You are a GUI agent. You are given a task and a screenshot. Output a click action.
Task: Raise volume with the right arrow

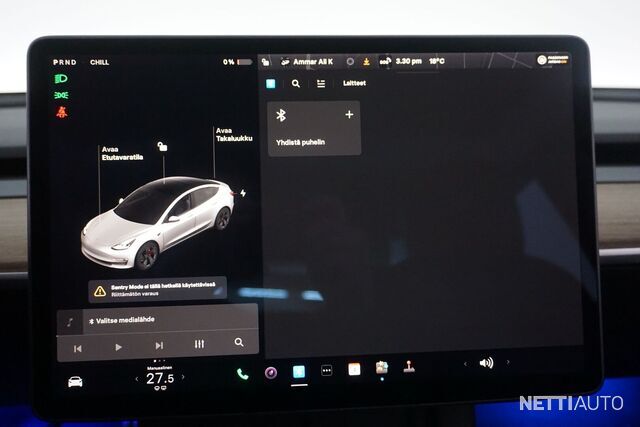click(508, 362)
